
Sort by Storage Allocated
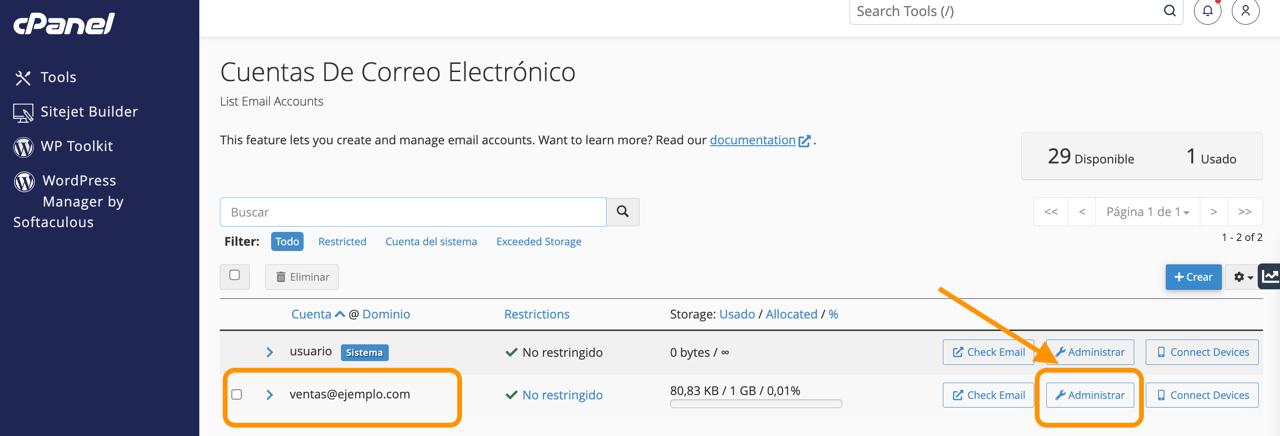coord(792,314)
